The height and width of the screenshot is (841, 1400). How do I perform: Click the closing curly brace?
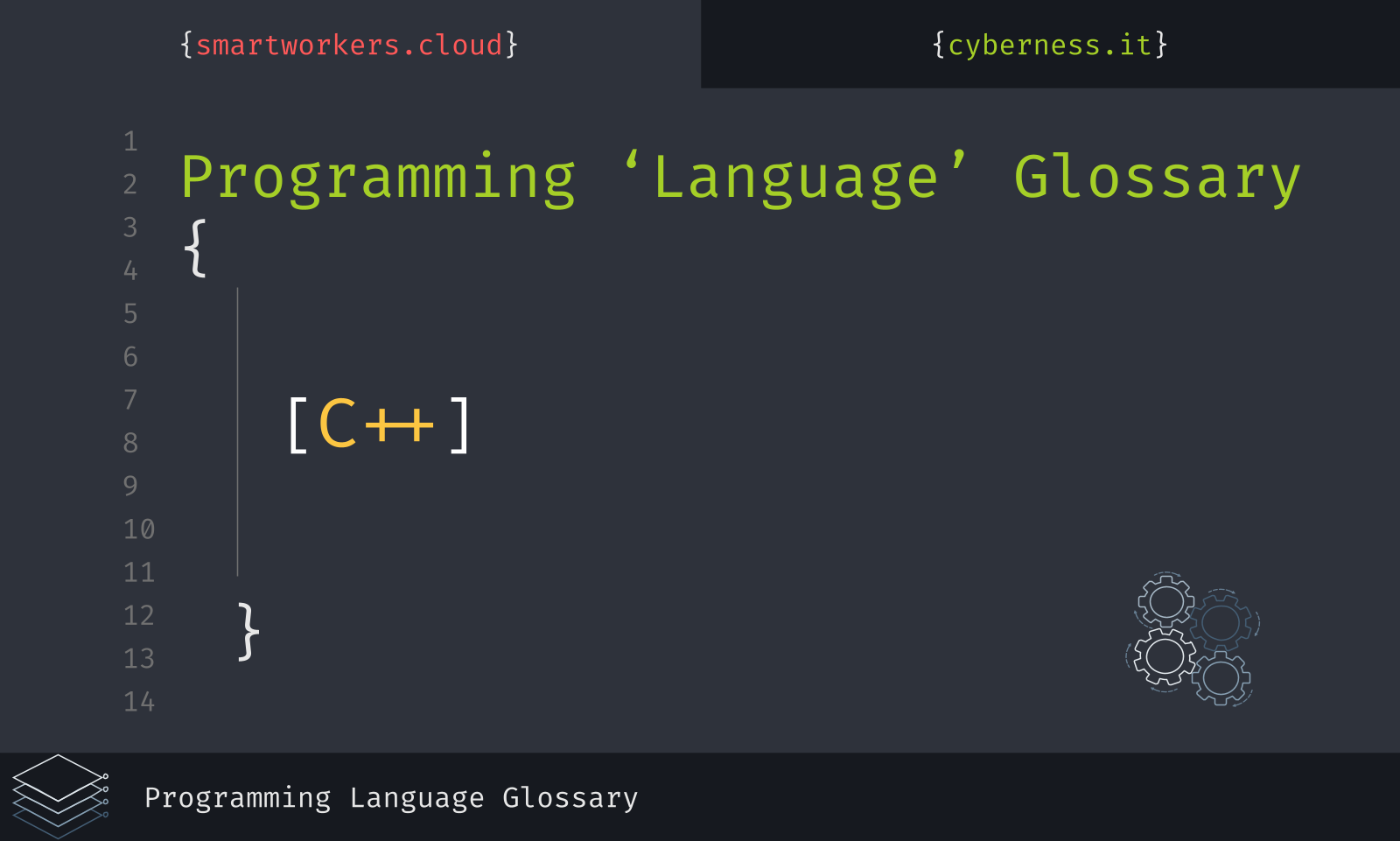coord(248,631)
